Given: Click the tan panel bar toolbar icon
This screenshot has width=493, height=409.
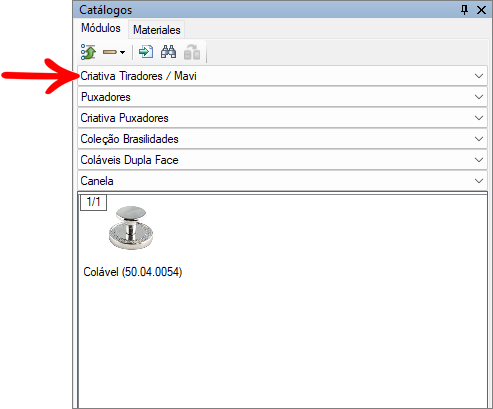Looking at the screenshot, I should click(110, 52).
